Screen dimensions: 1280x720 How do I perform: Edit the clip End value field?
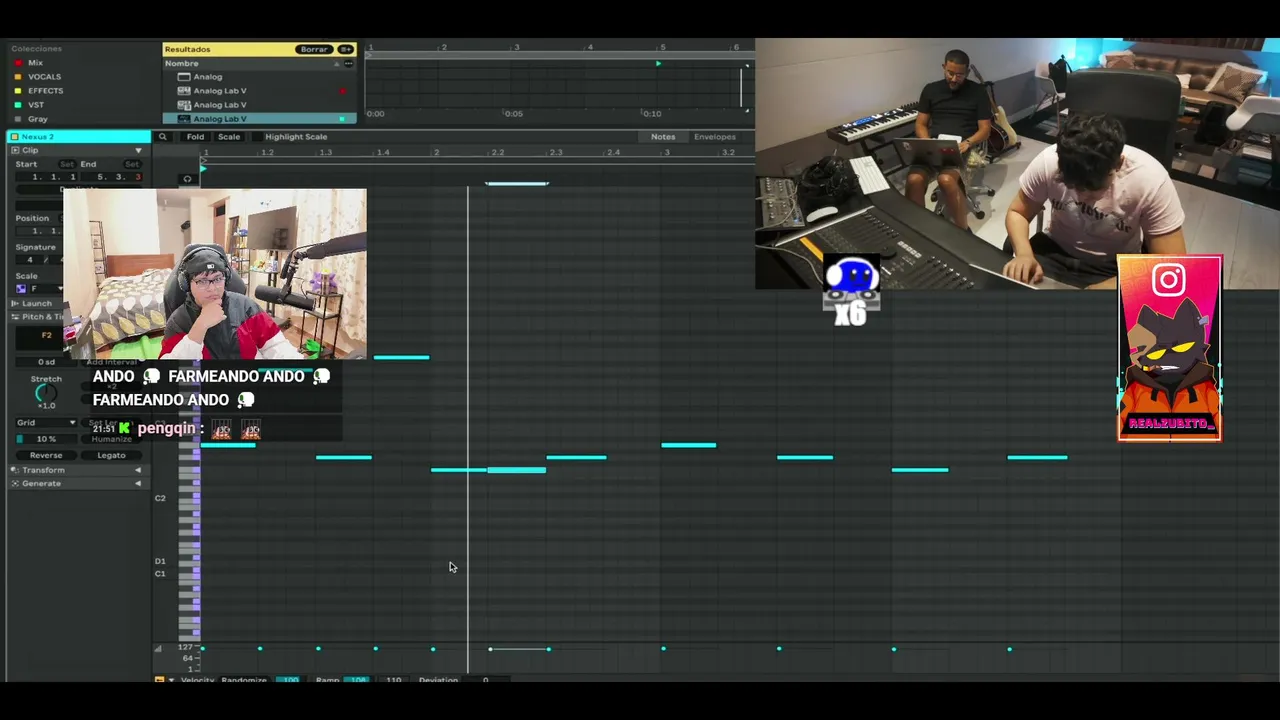pos(113,177)
